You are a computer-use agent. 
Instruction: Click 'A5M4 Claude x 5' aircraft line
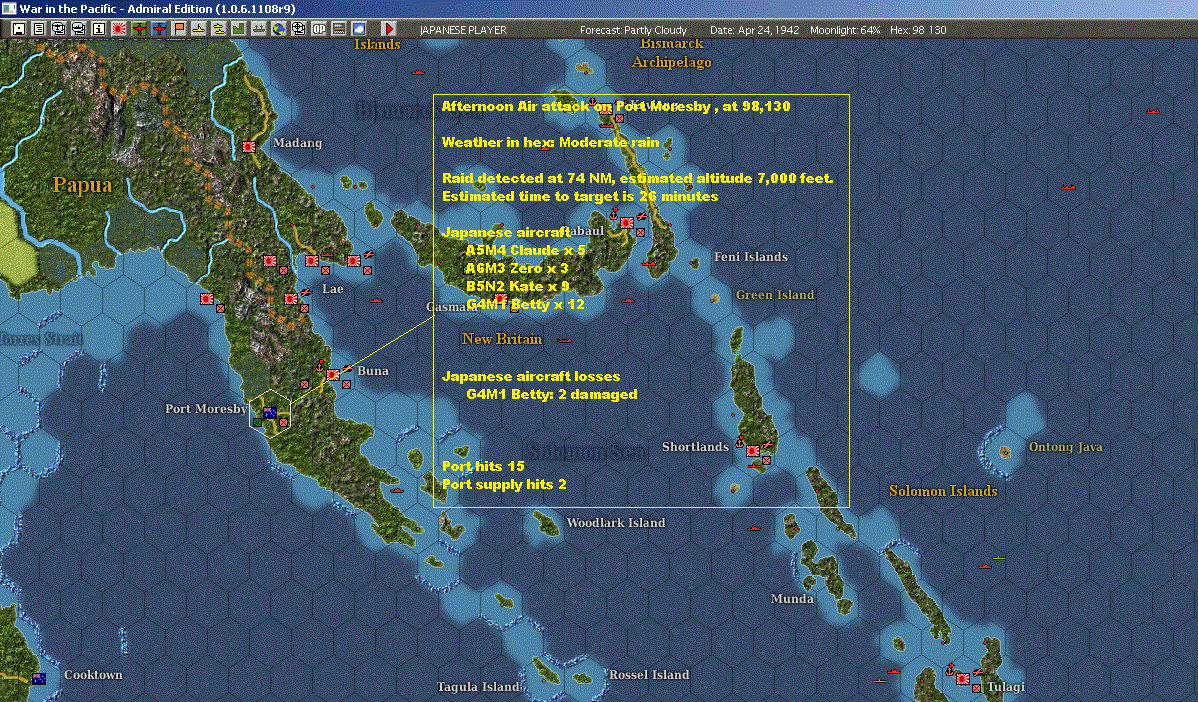pos(525,251)
